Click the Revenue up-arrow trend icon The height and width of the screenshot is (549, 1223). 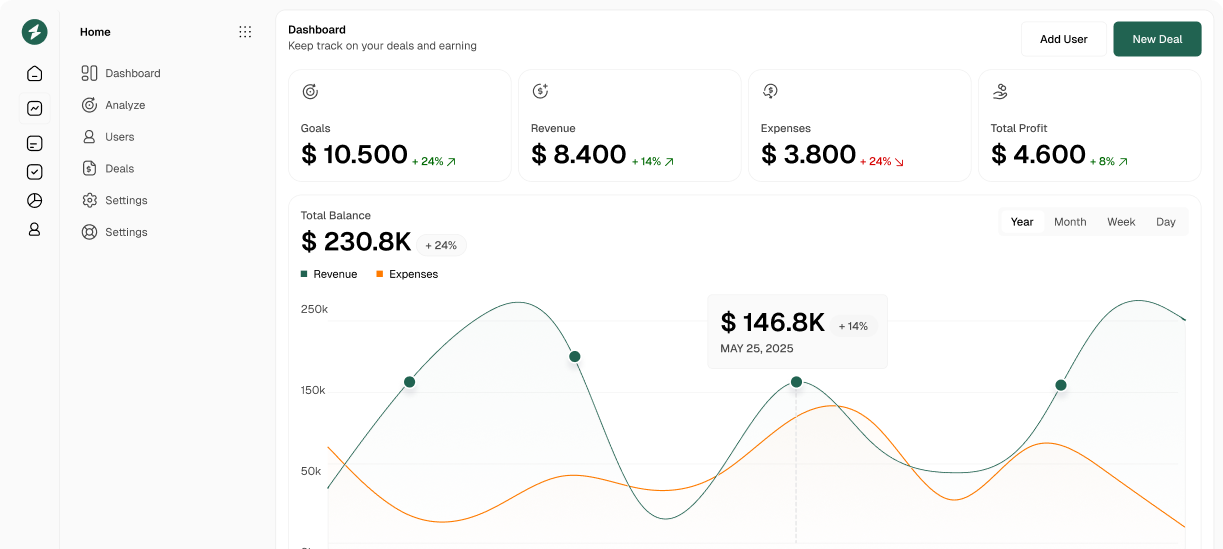pos(669,161)
